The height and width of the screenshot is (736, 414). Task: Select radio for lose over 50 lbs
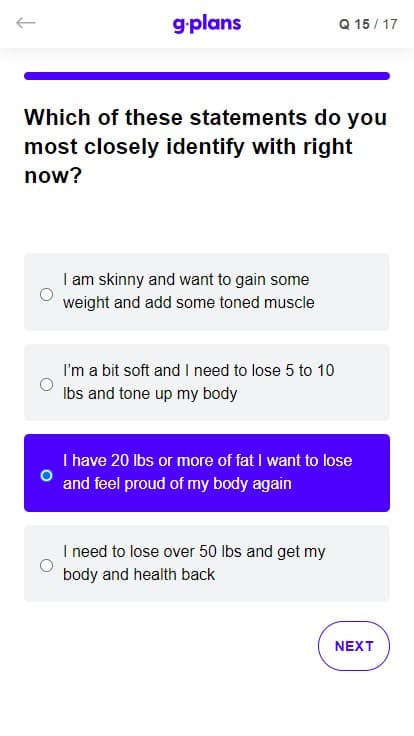46,565
